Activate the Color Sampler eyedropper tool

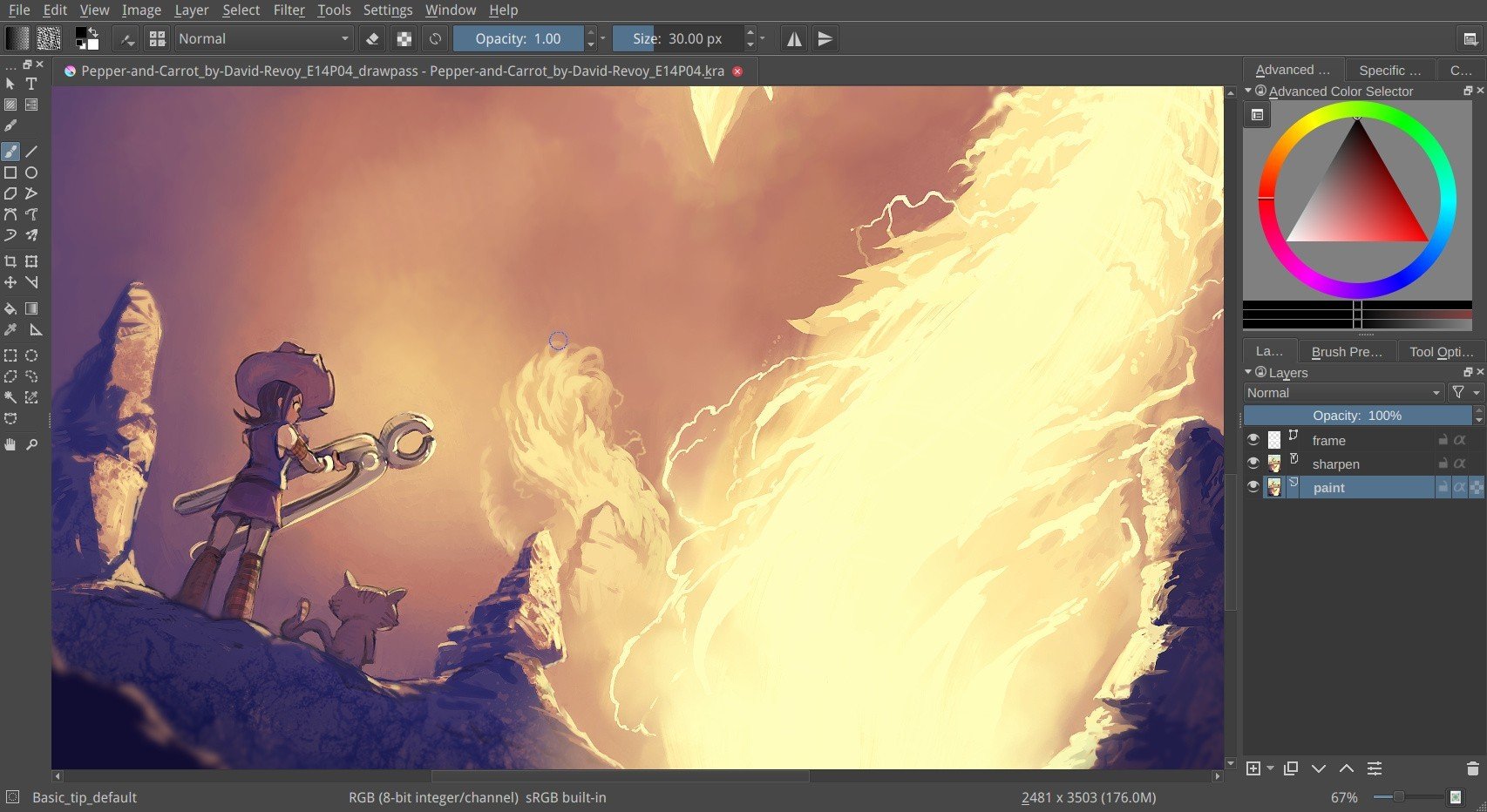[10, 329]
